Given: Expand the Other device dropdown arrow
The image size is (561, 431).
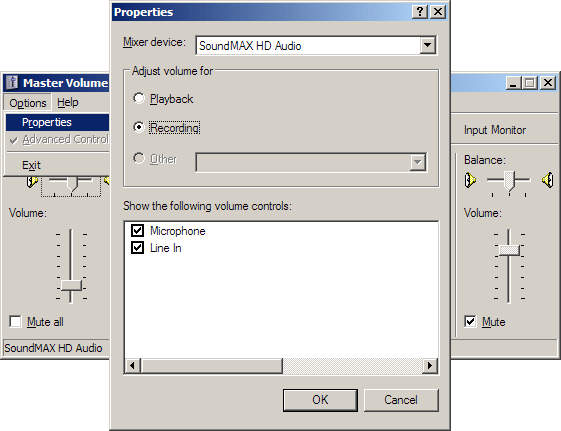Looking at the screenshot, I should (418, 162).
